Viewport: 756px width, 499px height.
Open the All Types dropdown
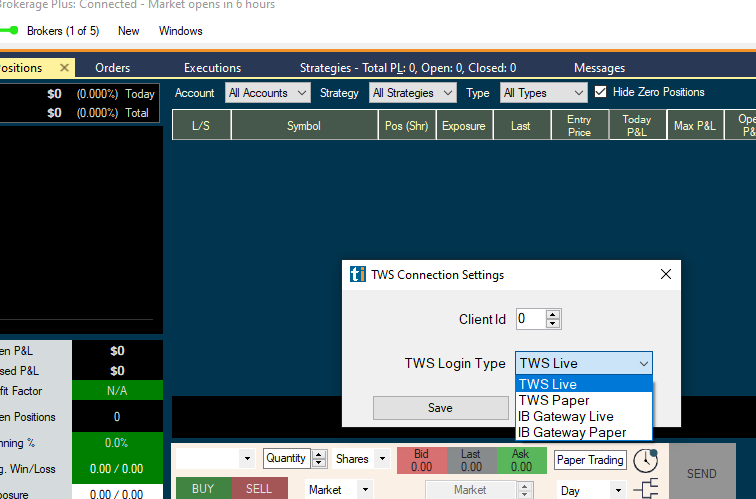click(x=544, y=93)
